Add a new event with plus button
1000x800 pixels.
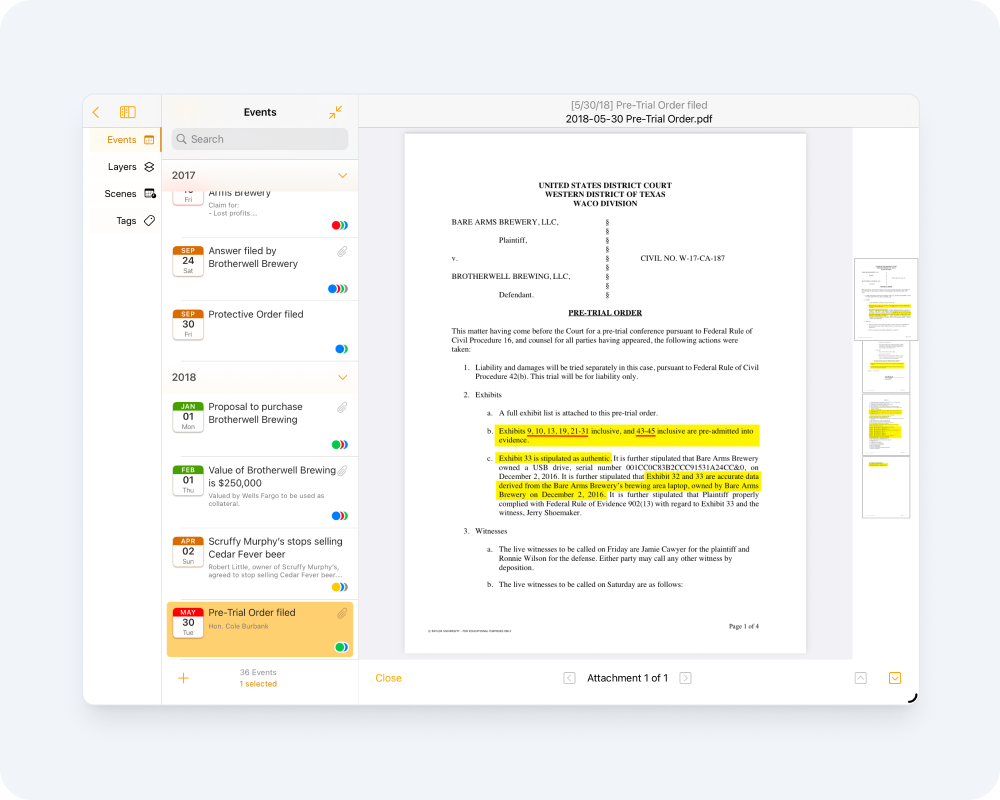click(184, 678)
